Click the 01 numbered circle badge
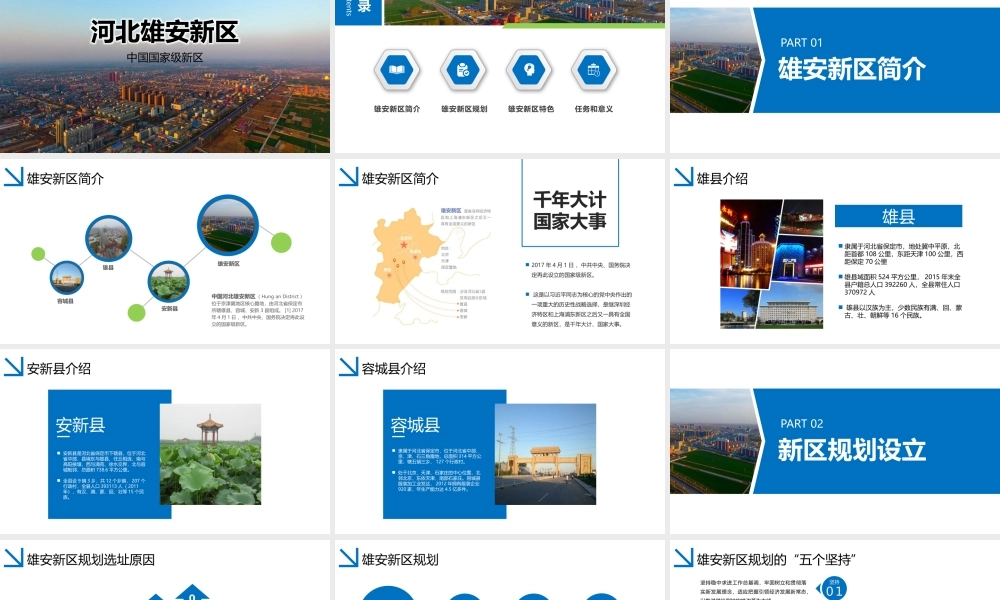The height and width of the screenshot is (600, 1000). [x=834, y=589]
